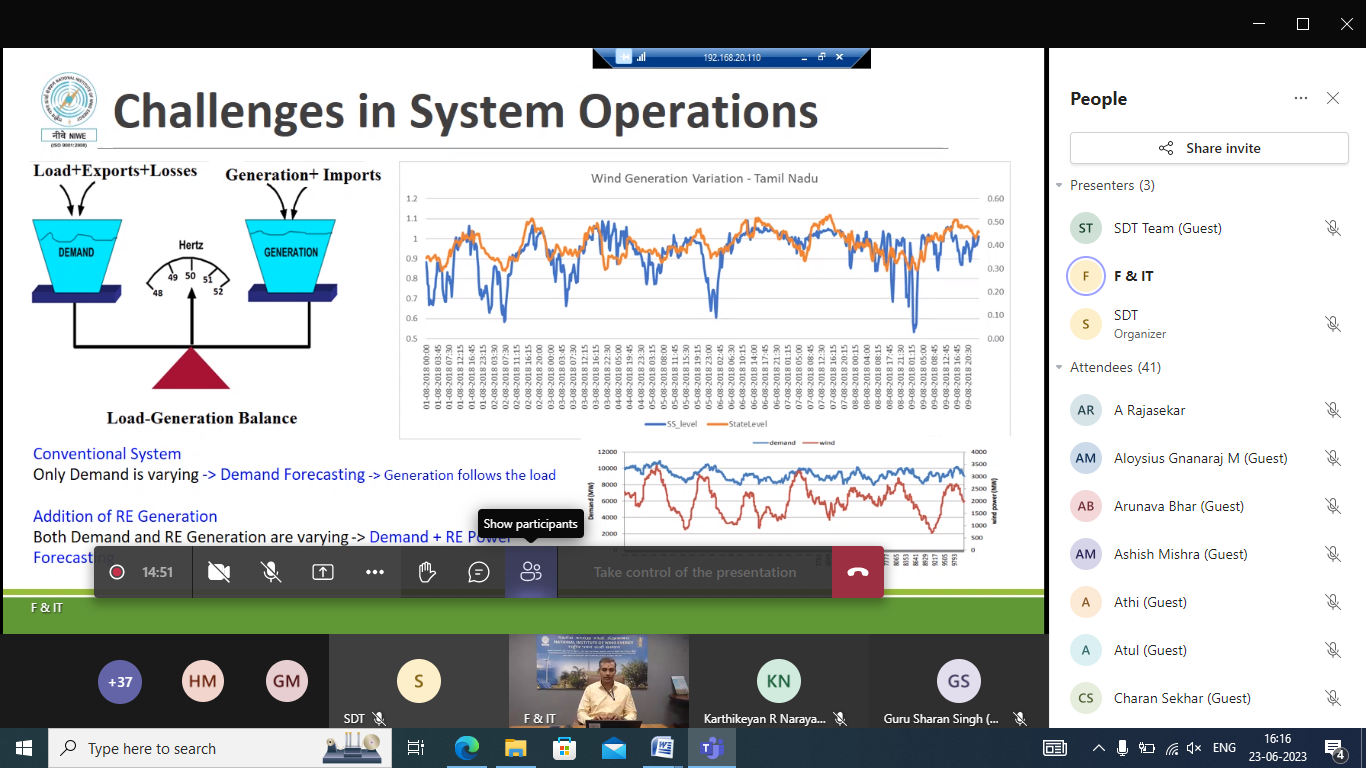Collapse the Attendees (41) section
The height and width of the screenshot is (768, 1366).
(x=1060, y=367)
